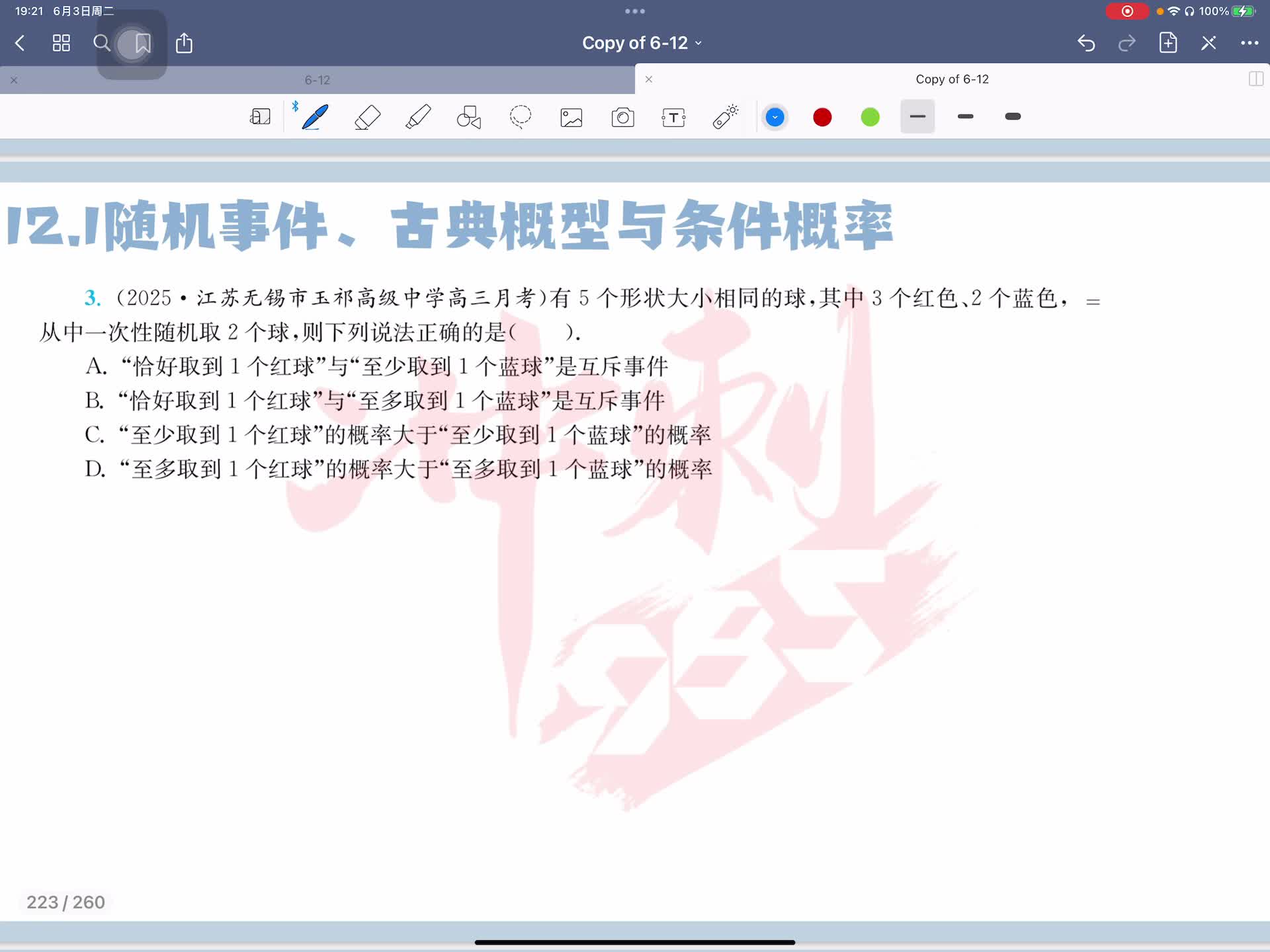Open the Shapes tool

[469, 117]
